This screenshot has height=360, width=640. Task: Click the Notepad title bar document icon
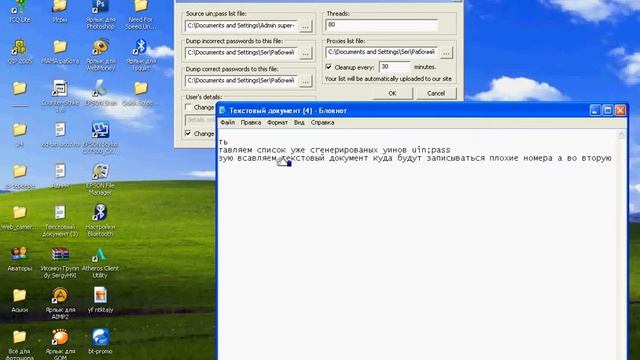[222, 110]
